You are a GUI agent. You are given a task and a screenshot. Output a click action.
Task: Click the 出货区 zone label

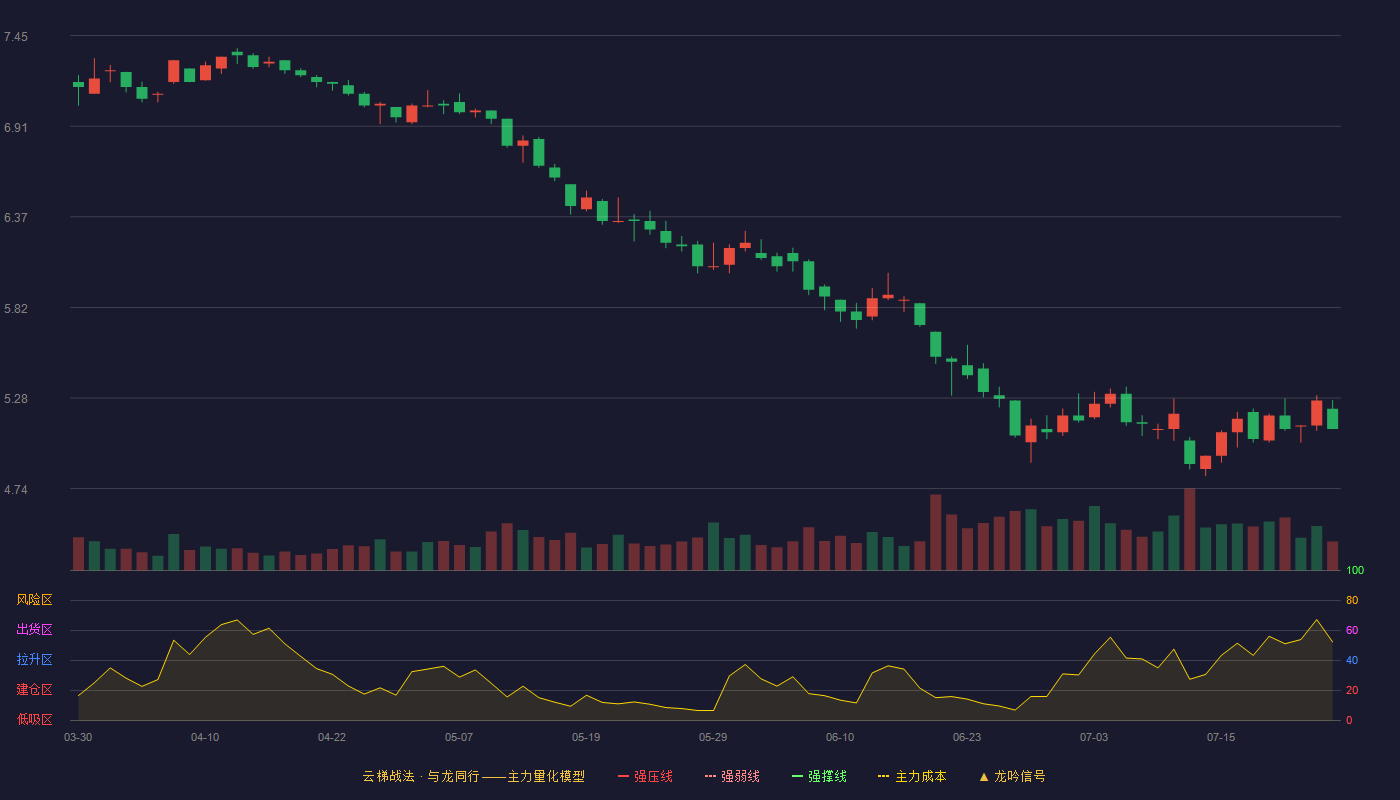coord(34,630)
